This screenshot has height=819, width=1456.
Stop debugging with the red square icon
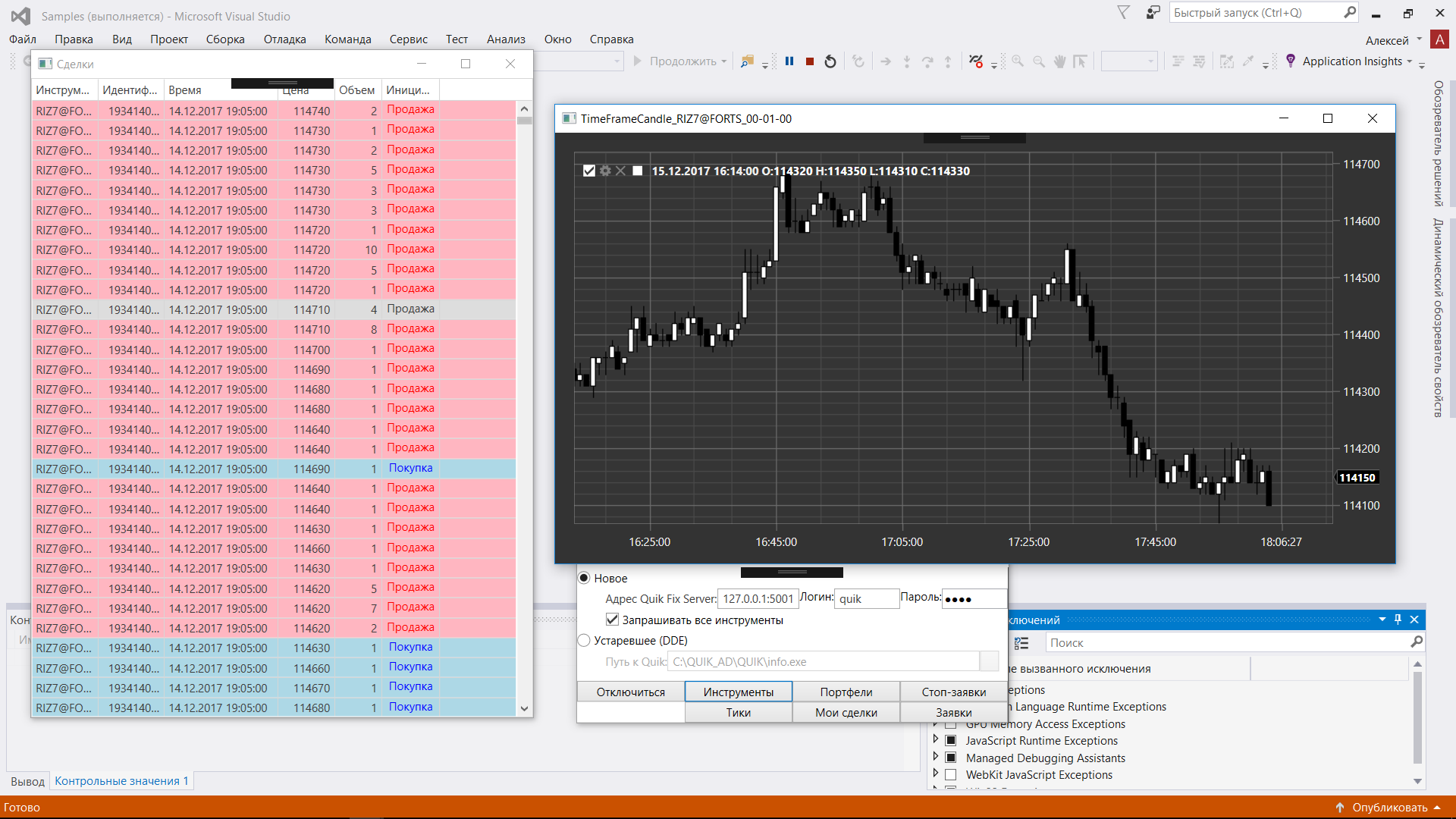pos(810,61)
